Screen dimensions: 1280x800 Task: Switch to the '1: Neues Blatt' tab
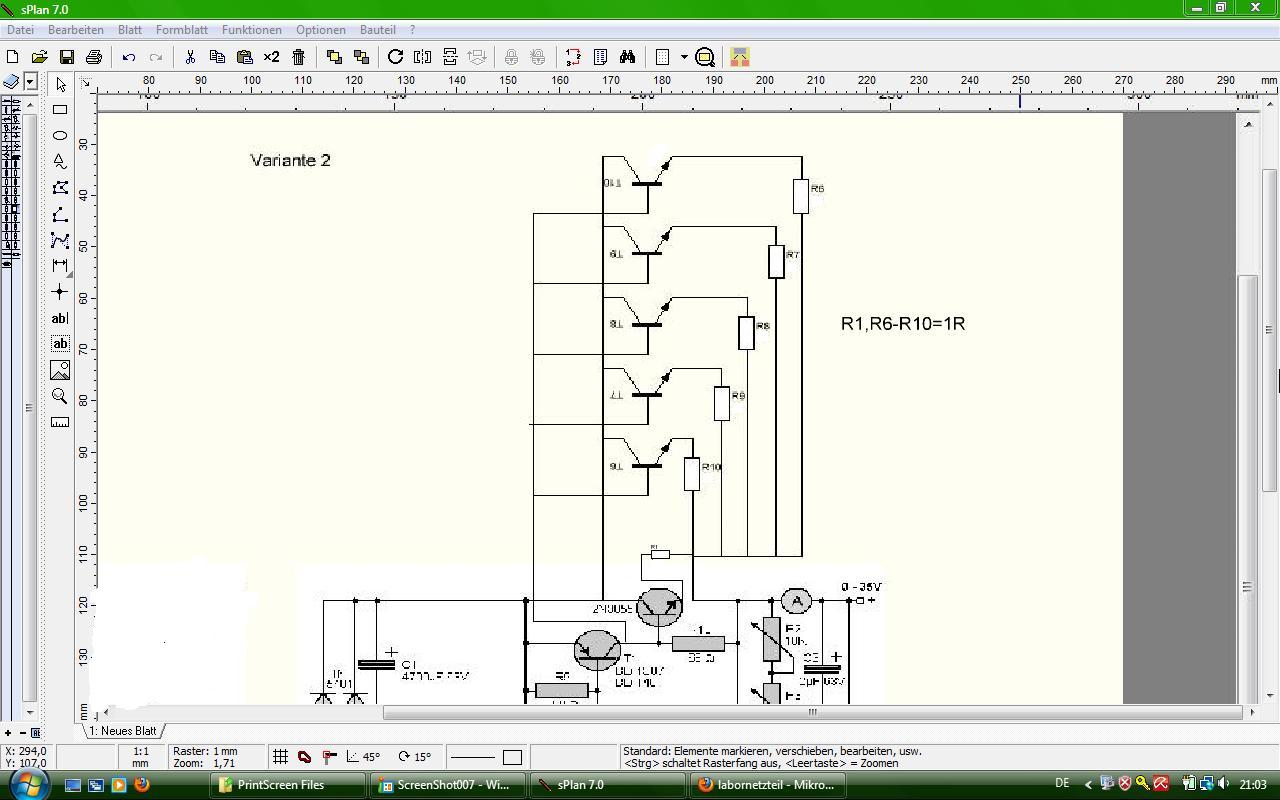[123, 731]
